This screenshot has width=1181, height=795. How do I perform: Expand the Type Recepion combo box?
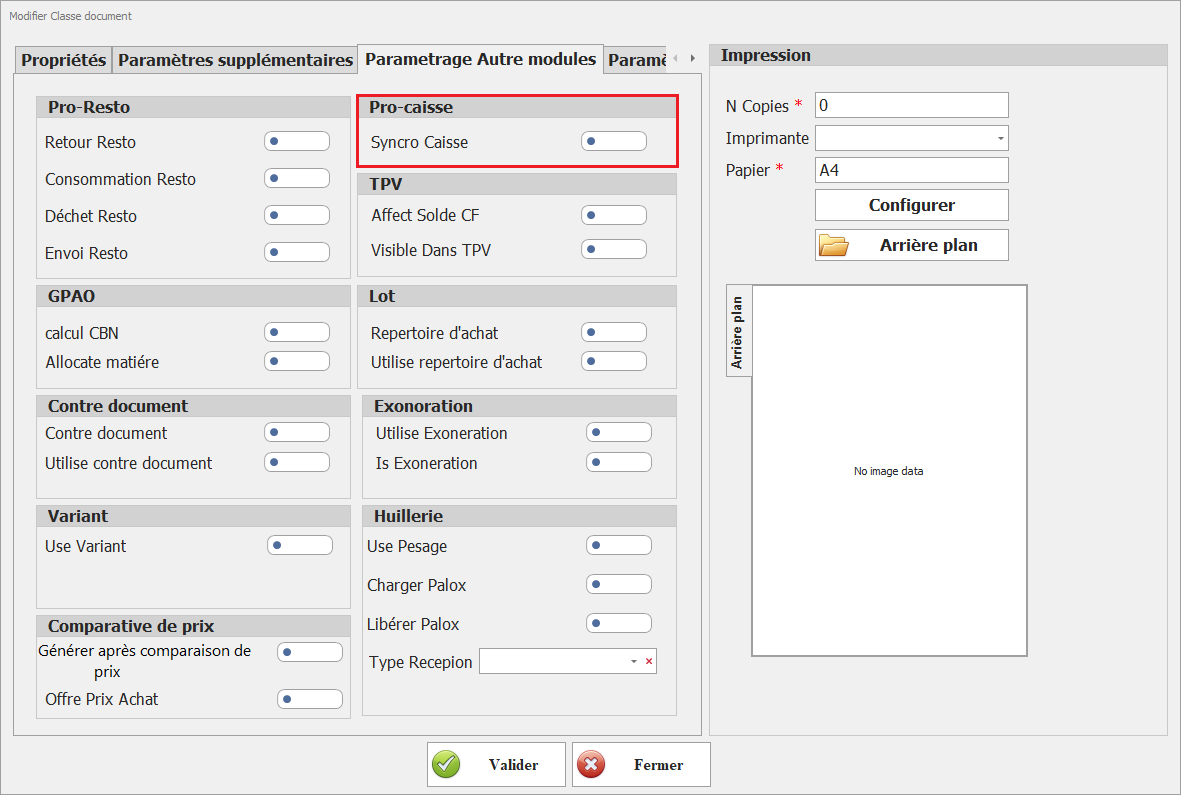coord(633,662)
